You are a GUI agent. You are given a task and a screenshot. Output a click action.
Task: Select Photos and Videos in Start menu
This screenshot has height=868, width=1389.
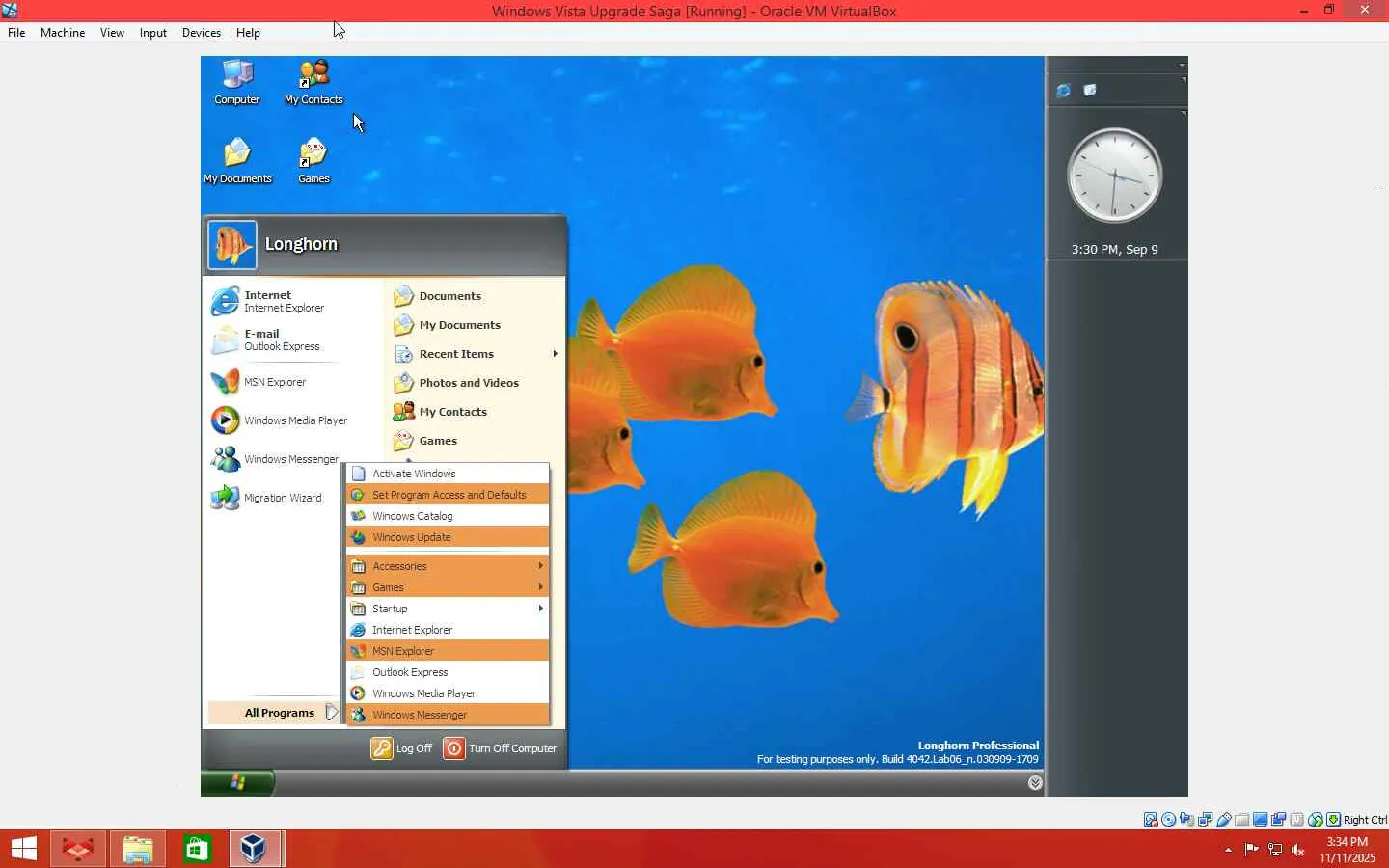tap(476, 383)
